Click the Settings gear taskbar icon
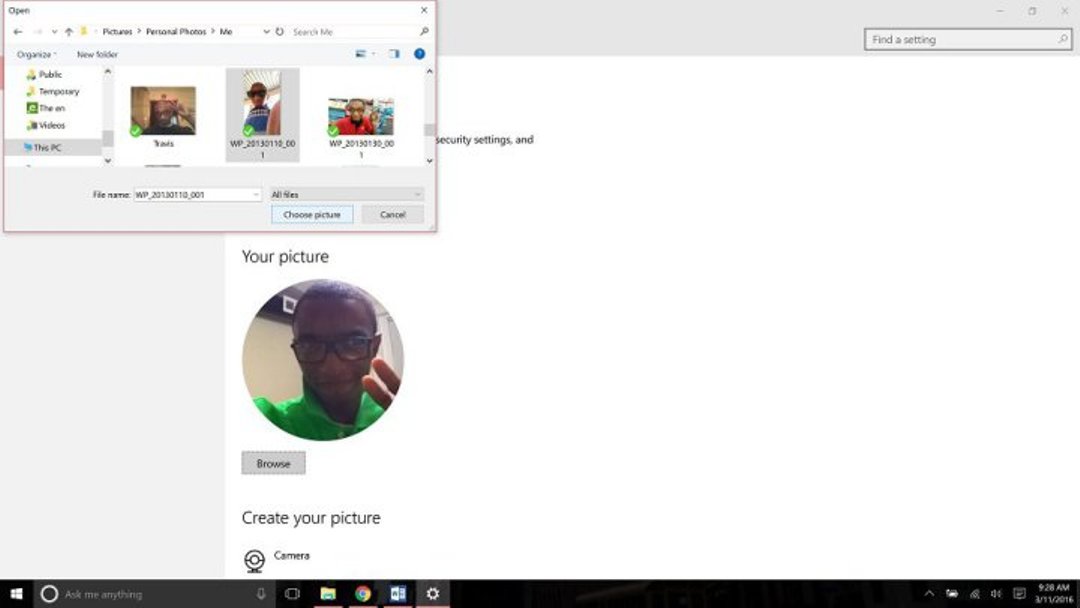1080x608 pixels. tap(433, 594)
